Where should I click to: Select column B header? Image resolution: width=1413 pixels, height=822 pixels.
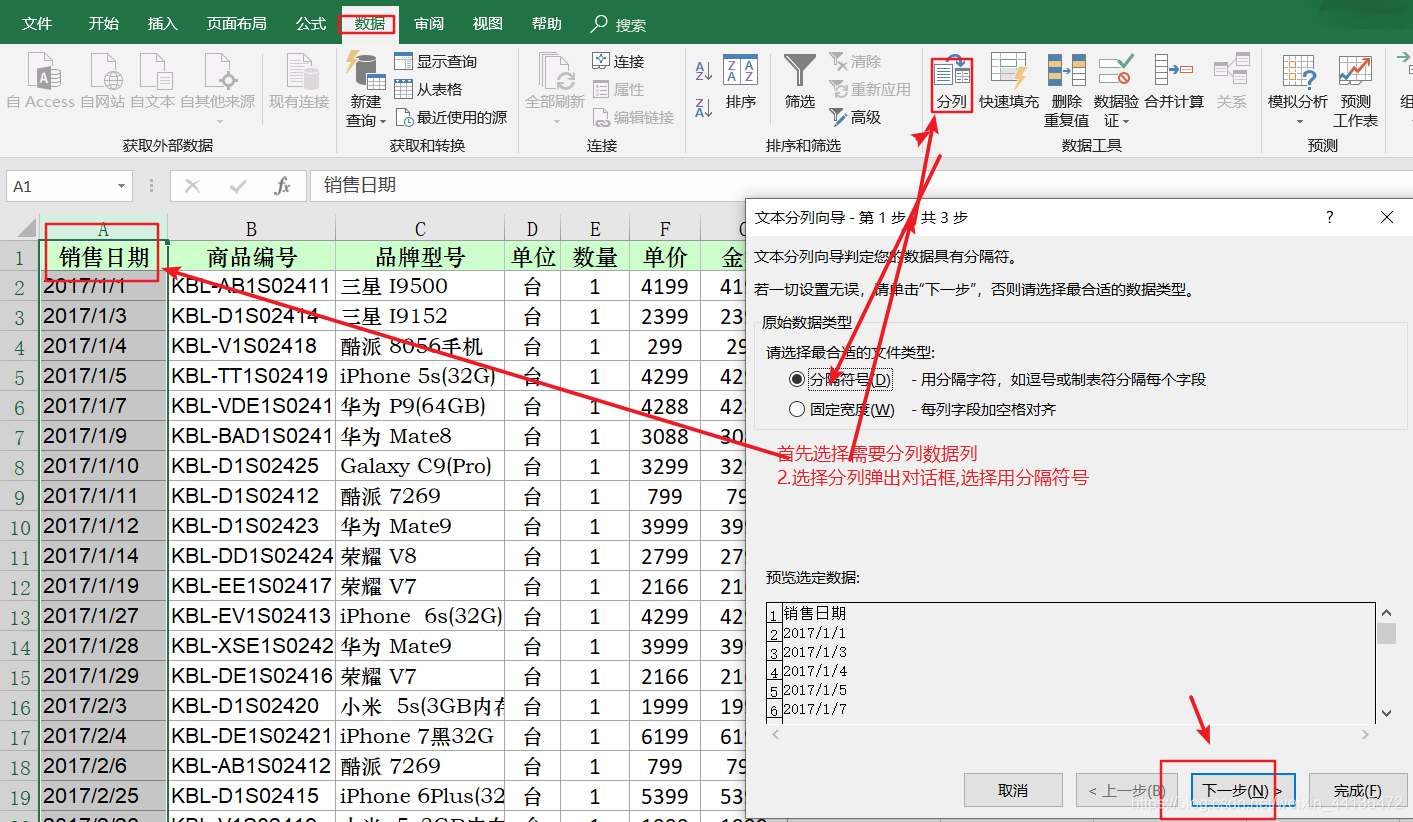(x=251, y=230)
